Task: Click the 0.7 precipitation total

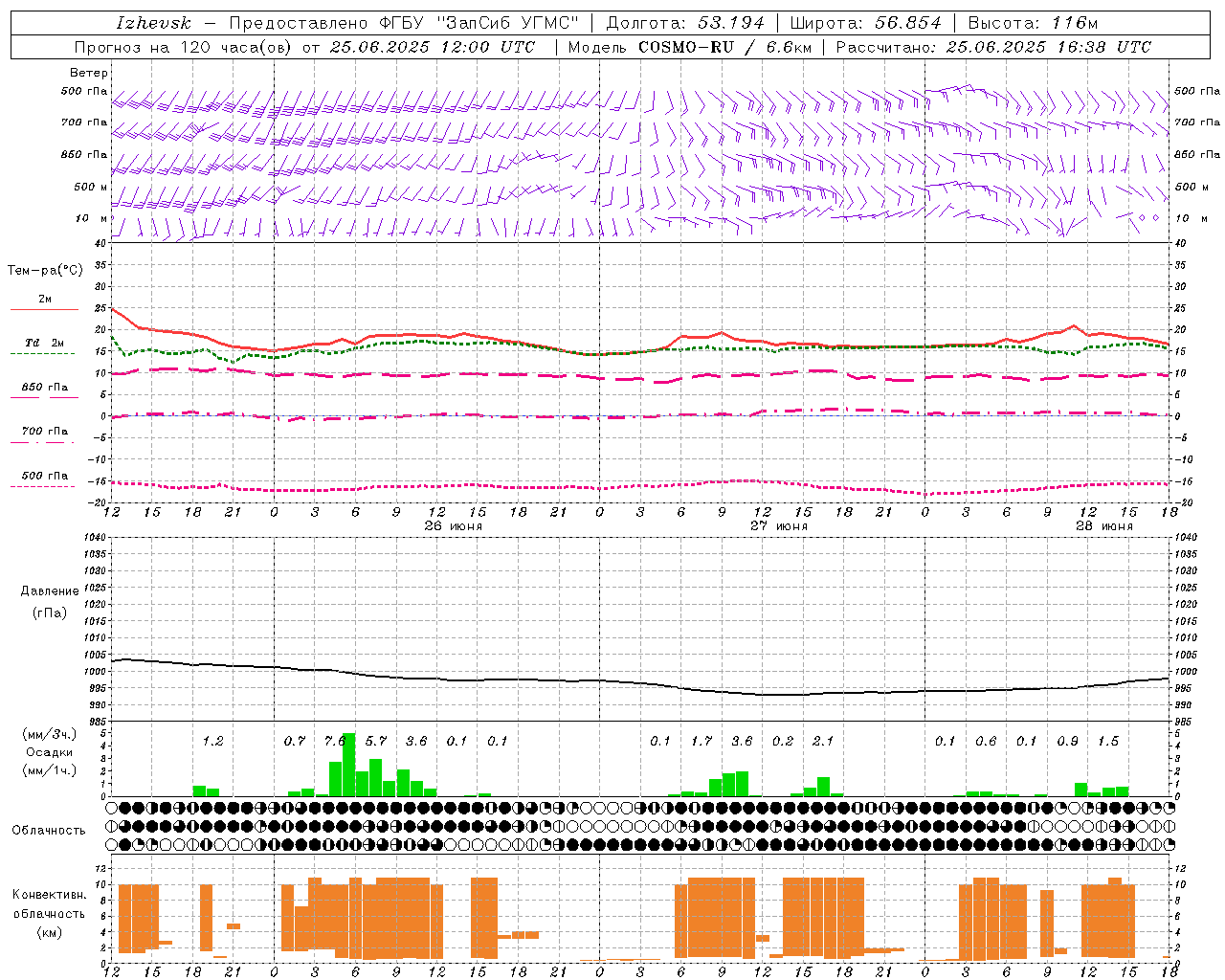Action: (295, 742)
